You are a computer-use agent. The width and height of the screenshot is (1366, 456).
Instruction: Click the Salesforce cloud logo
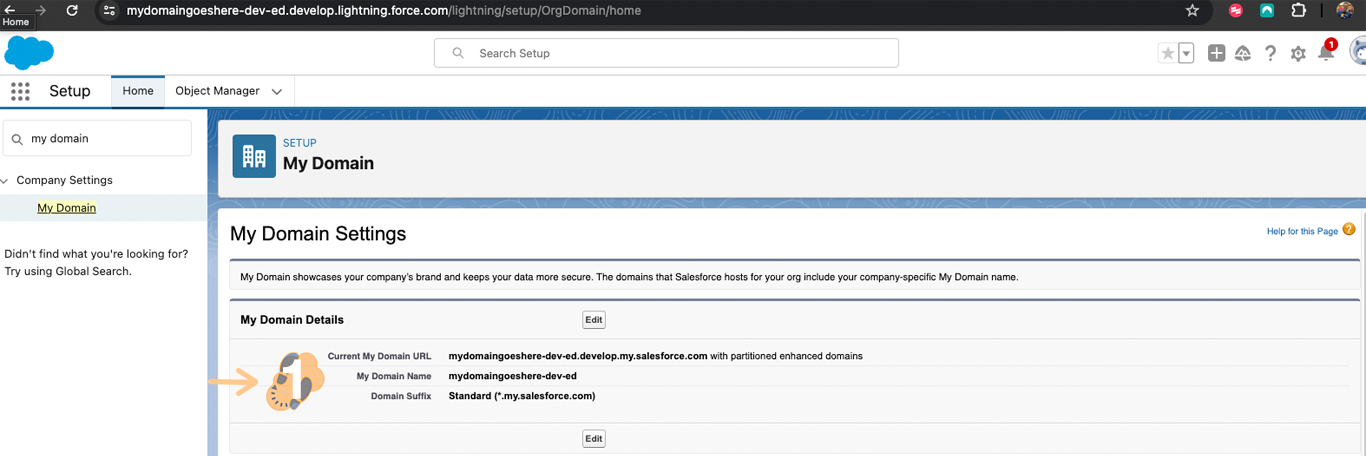click(29, 52)
